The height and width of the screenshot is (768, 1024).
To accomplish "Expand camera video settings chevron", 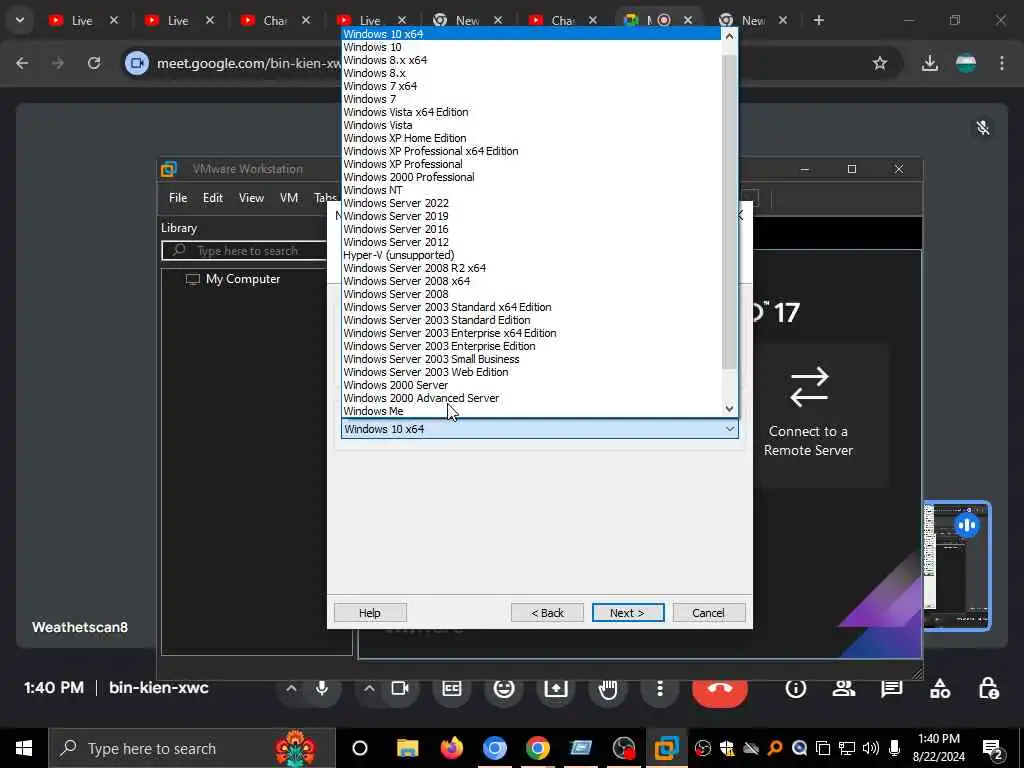I will click(369, 688).
